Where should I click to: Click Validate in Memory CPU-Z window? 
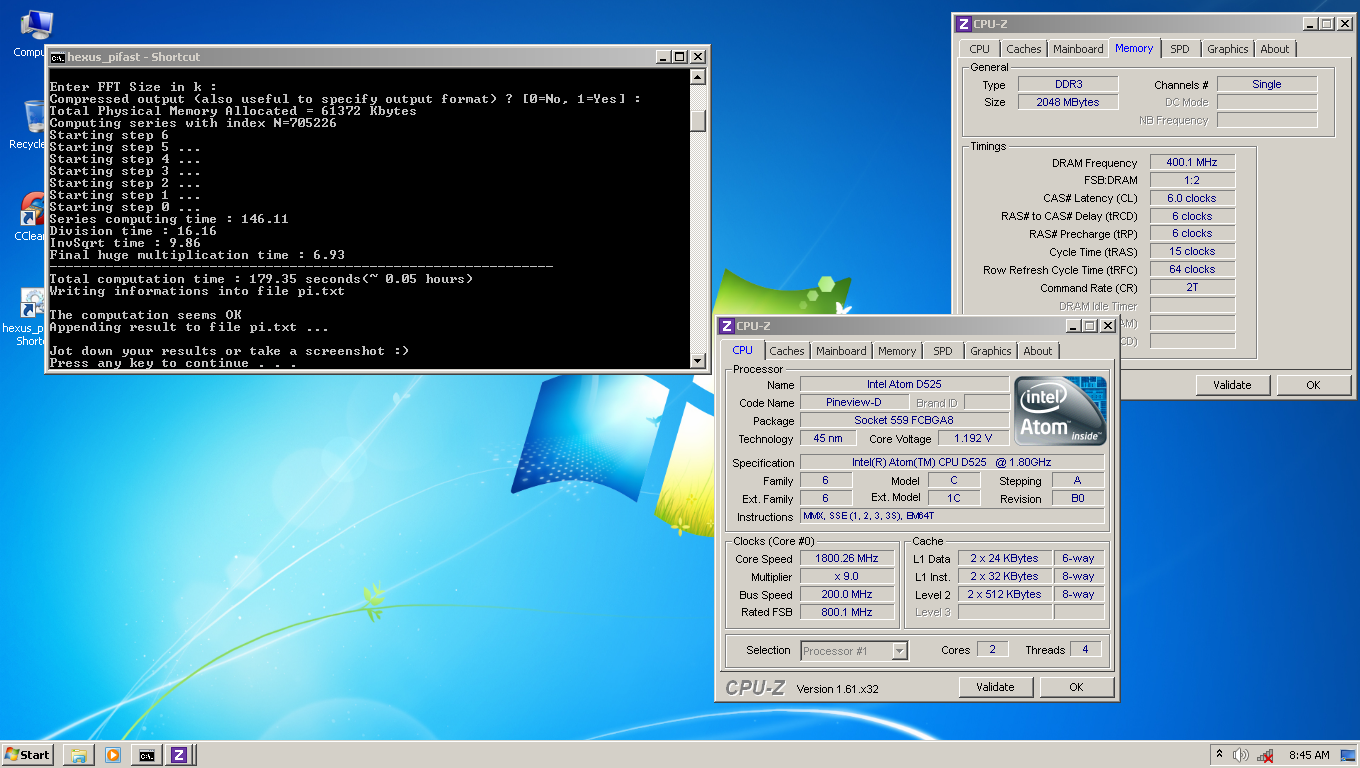(1232, 385)
